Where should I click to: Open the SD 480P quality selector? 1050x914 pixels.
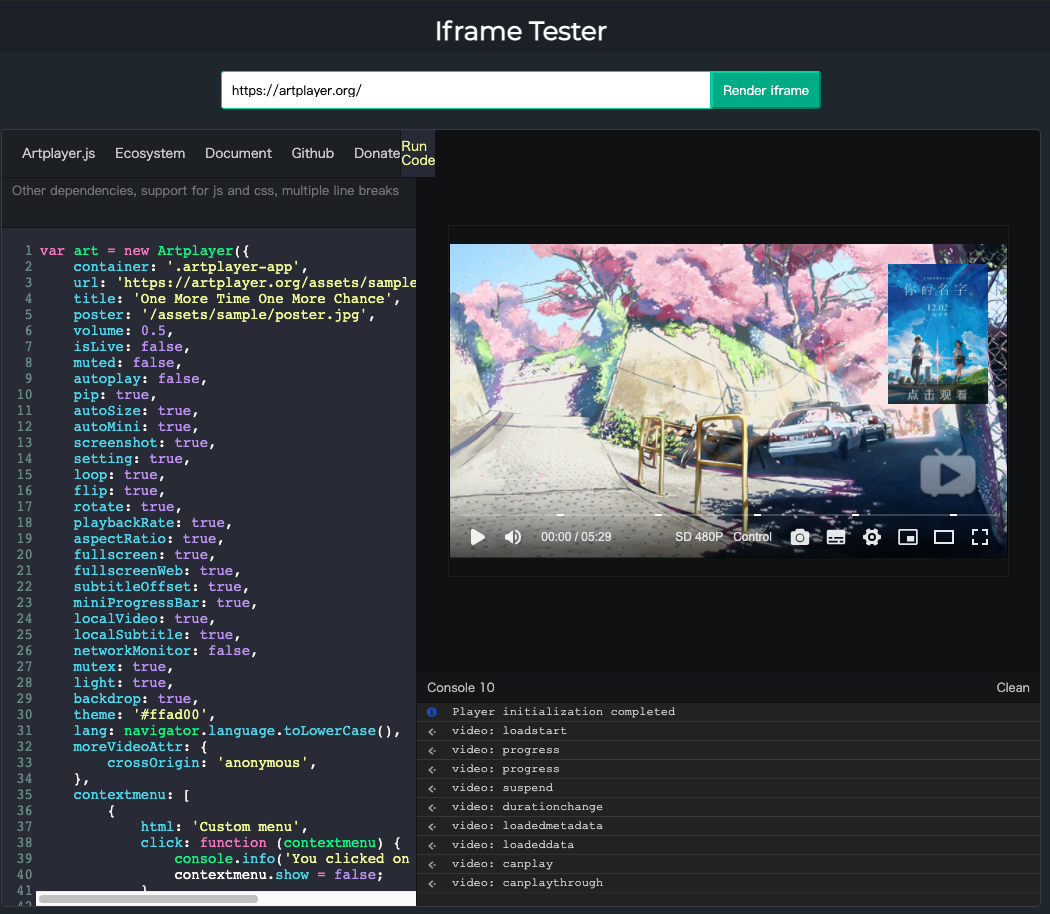click(x=698, y=536)
